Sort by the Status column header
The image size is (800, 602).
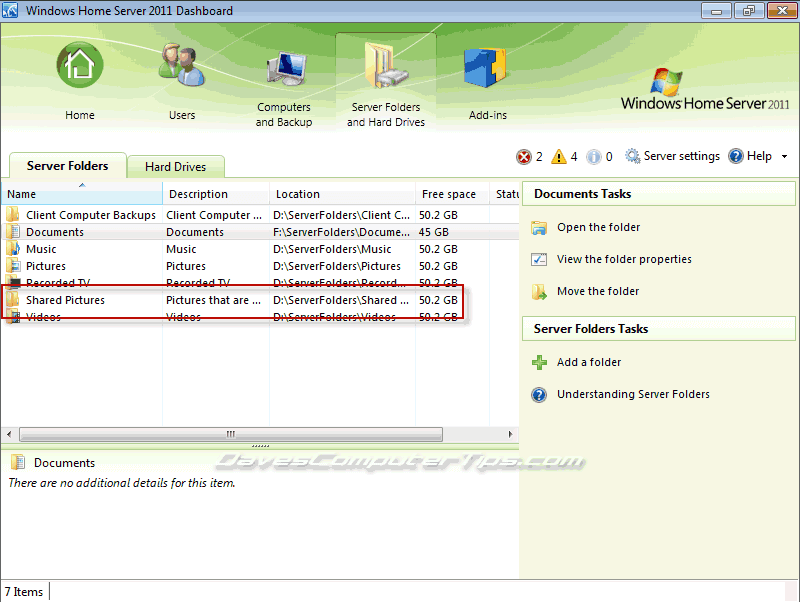(505, 194)
